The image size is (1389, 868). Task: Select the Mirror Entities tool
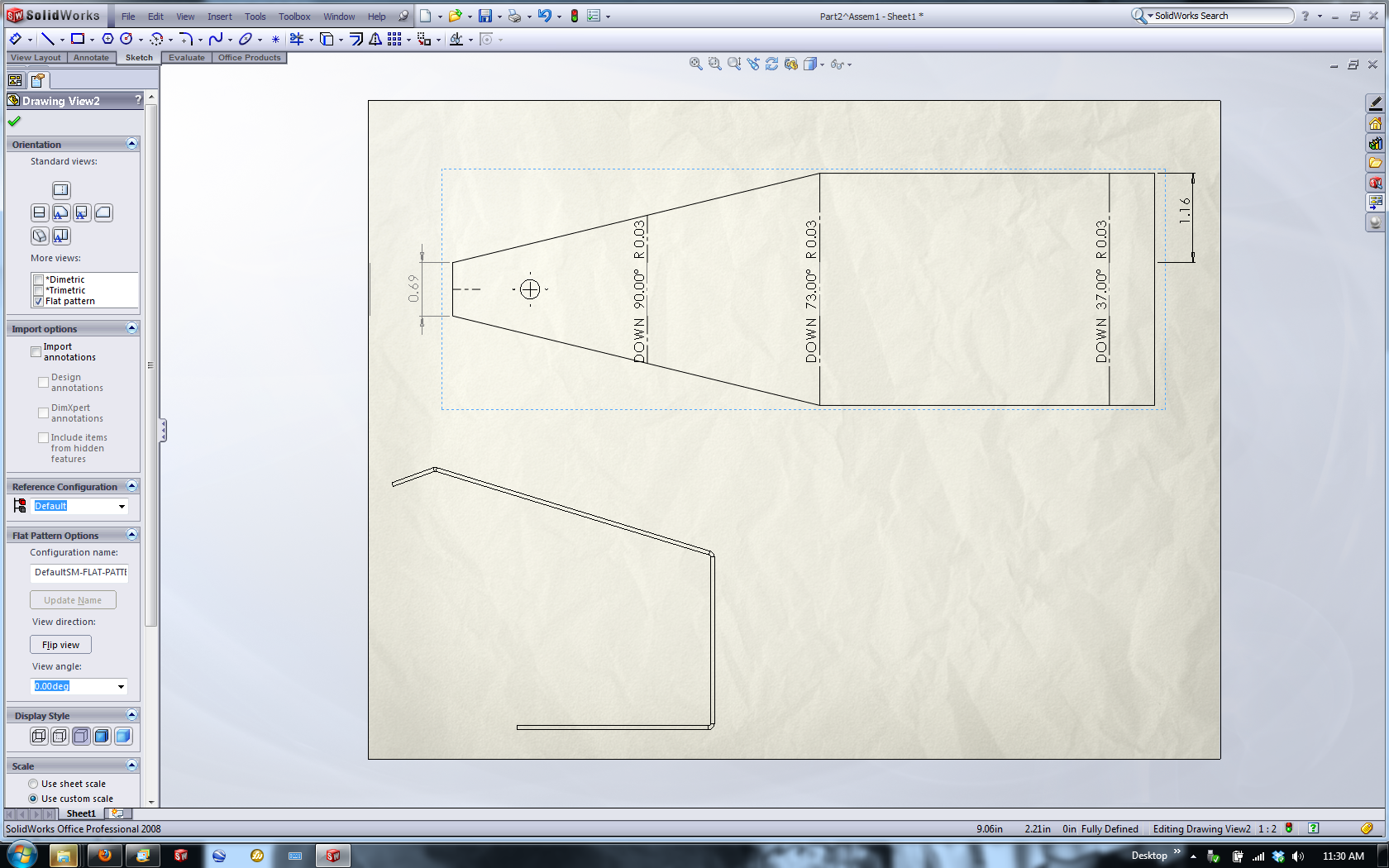(x=375, y=39)
